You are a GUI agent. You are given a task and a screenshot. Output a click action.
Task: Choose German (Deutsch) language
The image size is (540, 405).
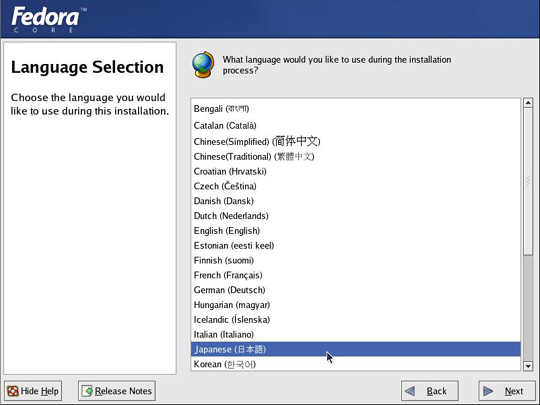pyautogui.click(x=356, y=290)
